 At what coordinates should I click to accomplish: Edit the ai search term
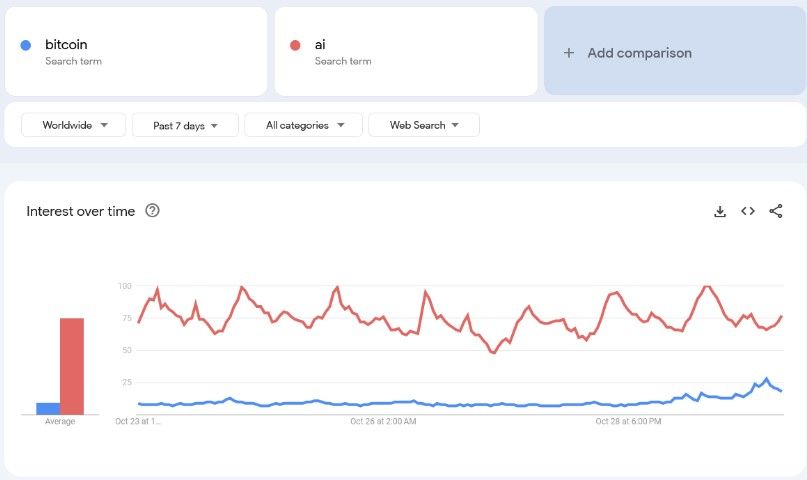(406, 51)
